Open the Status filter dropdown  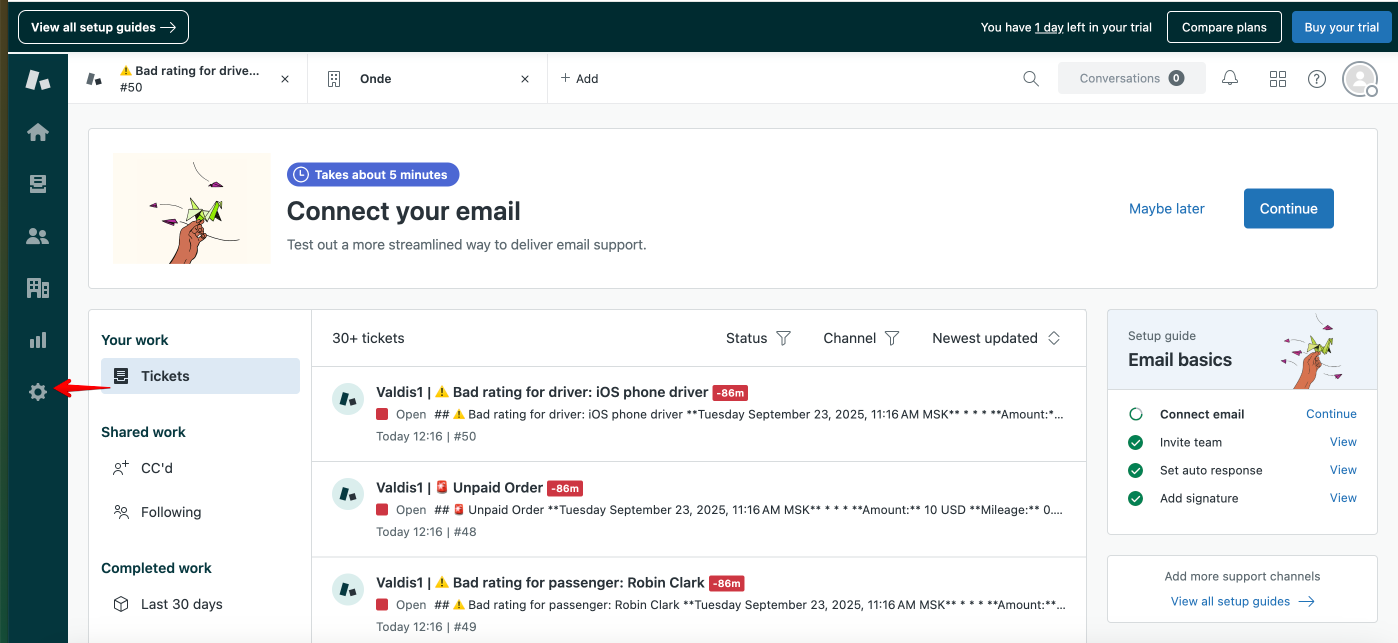pyautogui.click(x=758, y=338)
